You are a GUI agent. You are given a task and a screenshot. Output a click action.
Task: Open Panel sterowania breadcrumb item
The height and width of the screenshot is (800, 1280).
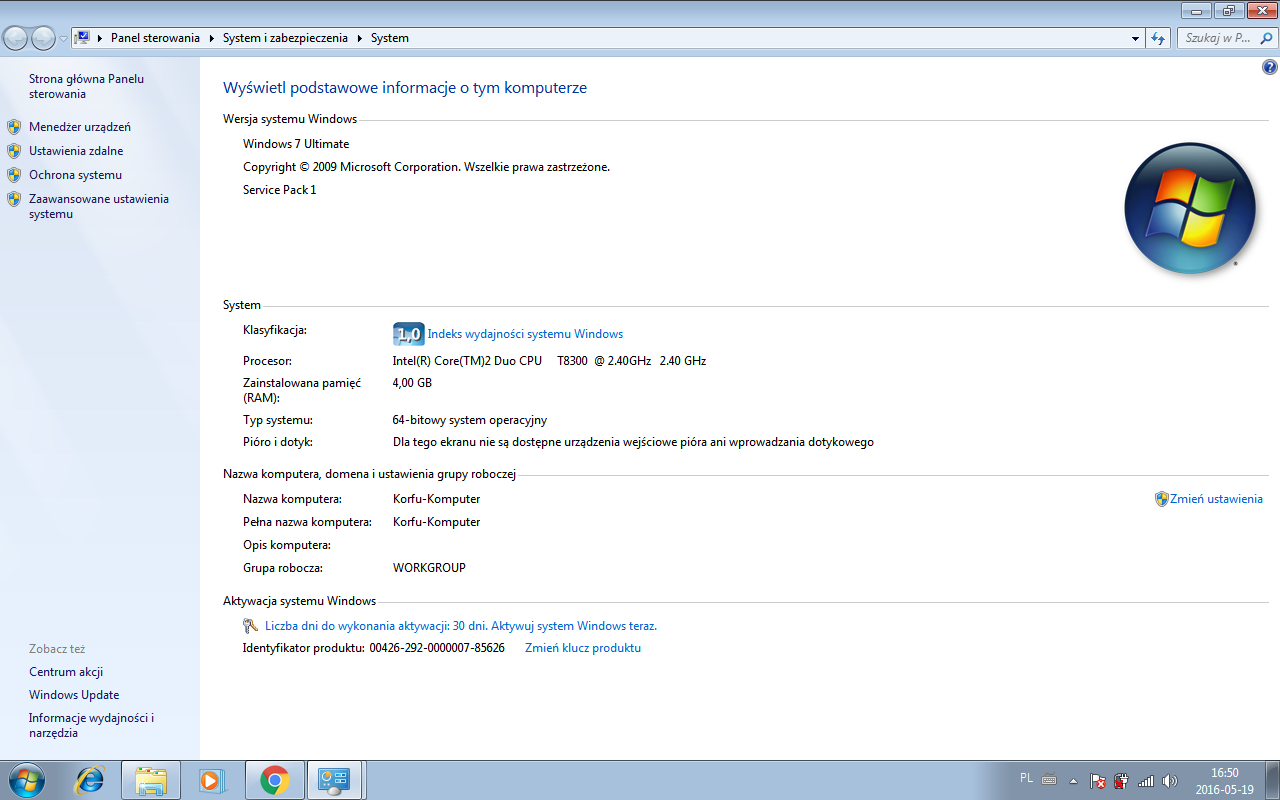[x=154, y=38]
